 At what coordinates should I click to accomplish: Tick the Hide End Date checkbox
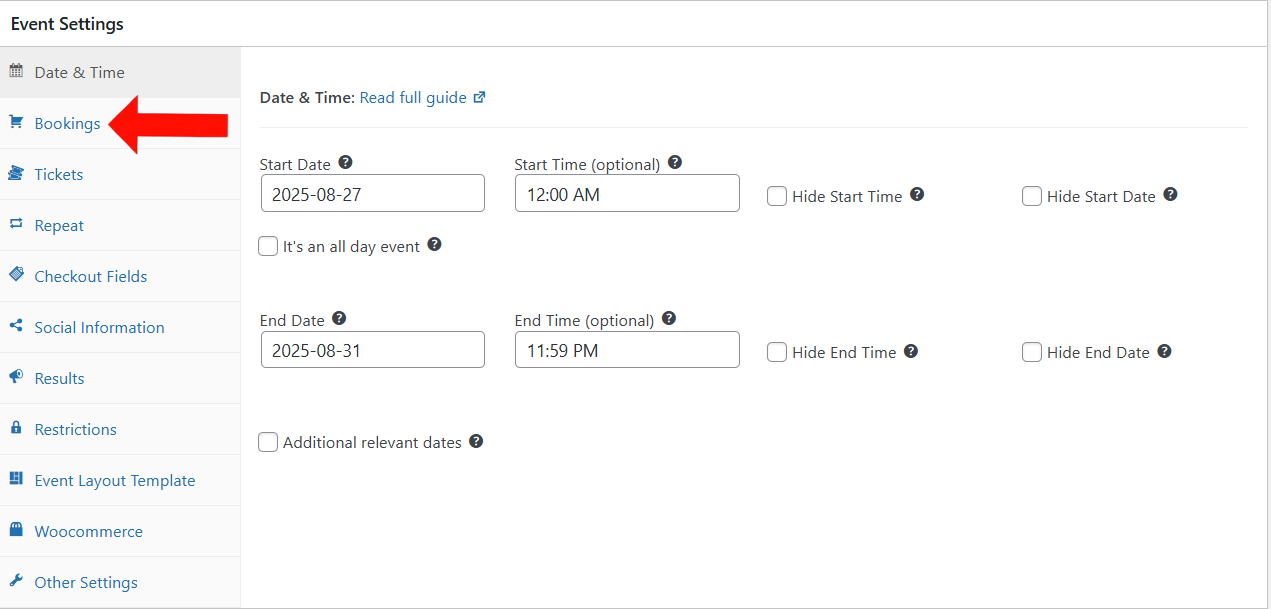pyautogui.click(x=1032, y=352)
